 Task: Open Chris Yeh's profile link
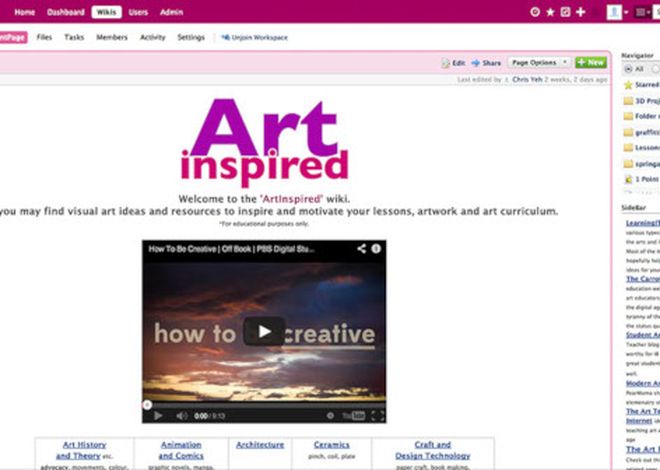(527, 80)
